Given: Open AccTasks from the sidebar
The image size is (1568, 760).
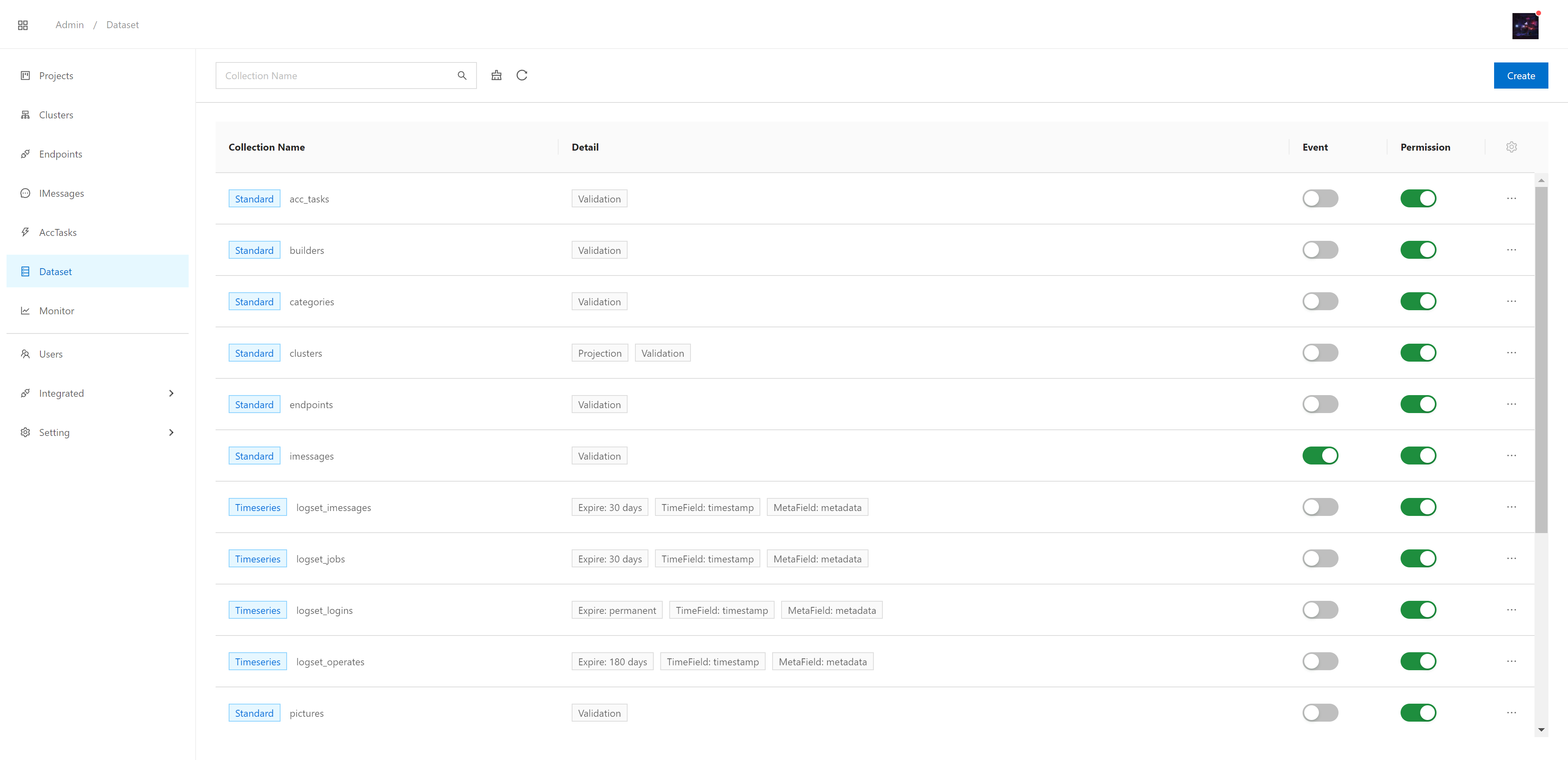Looking at the screenshot, I should coord(58,232).
